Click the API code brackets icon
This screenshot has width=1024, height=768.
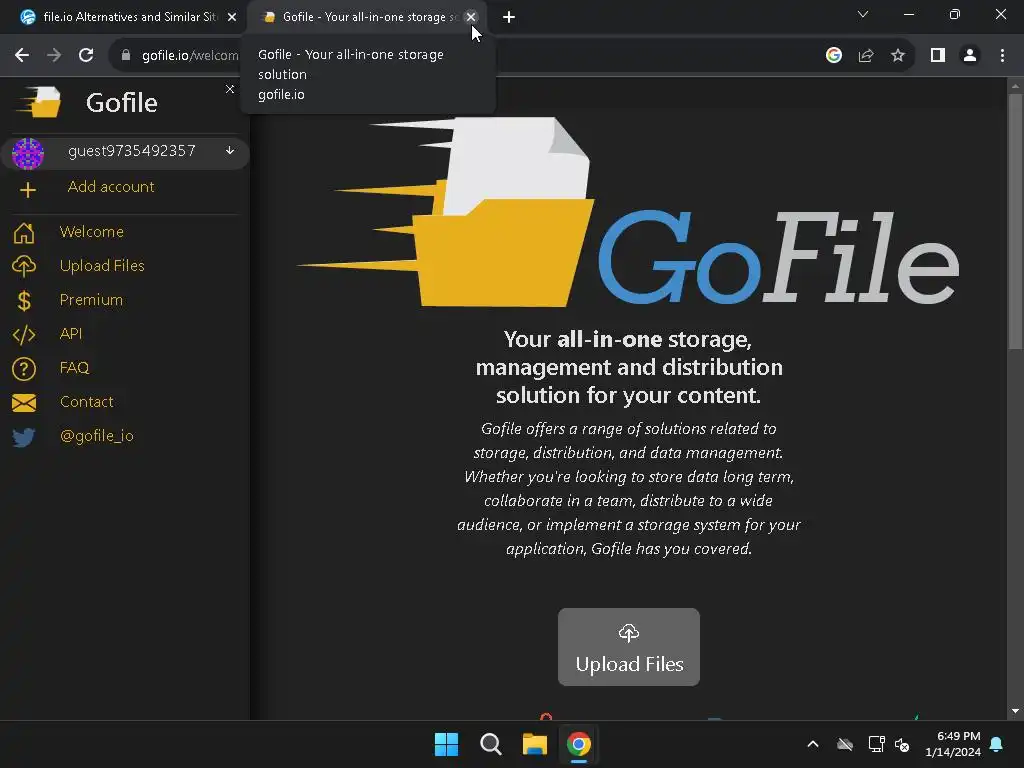coord(24,334)
